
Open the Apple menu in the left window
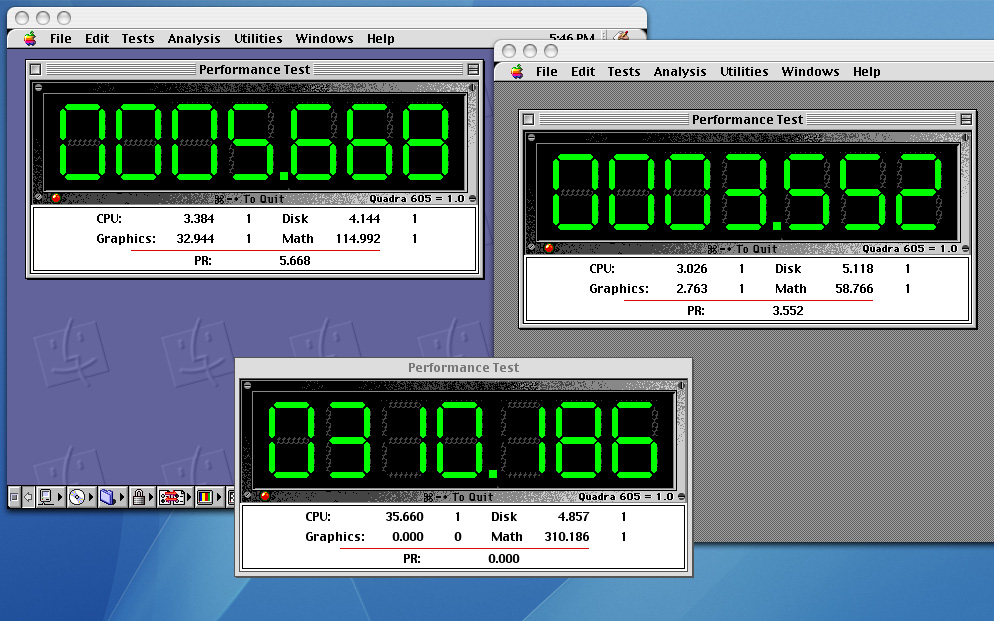[x=30, y=39]
